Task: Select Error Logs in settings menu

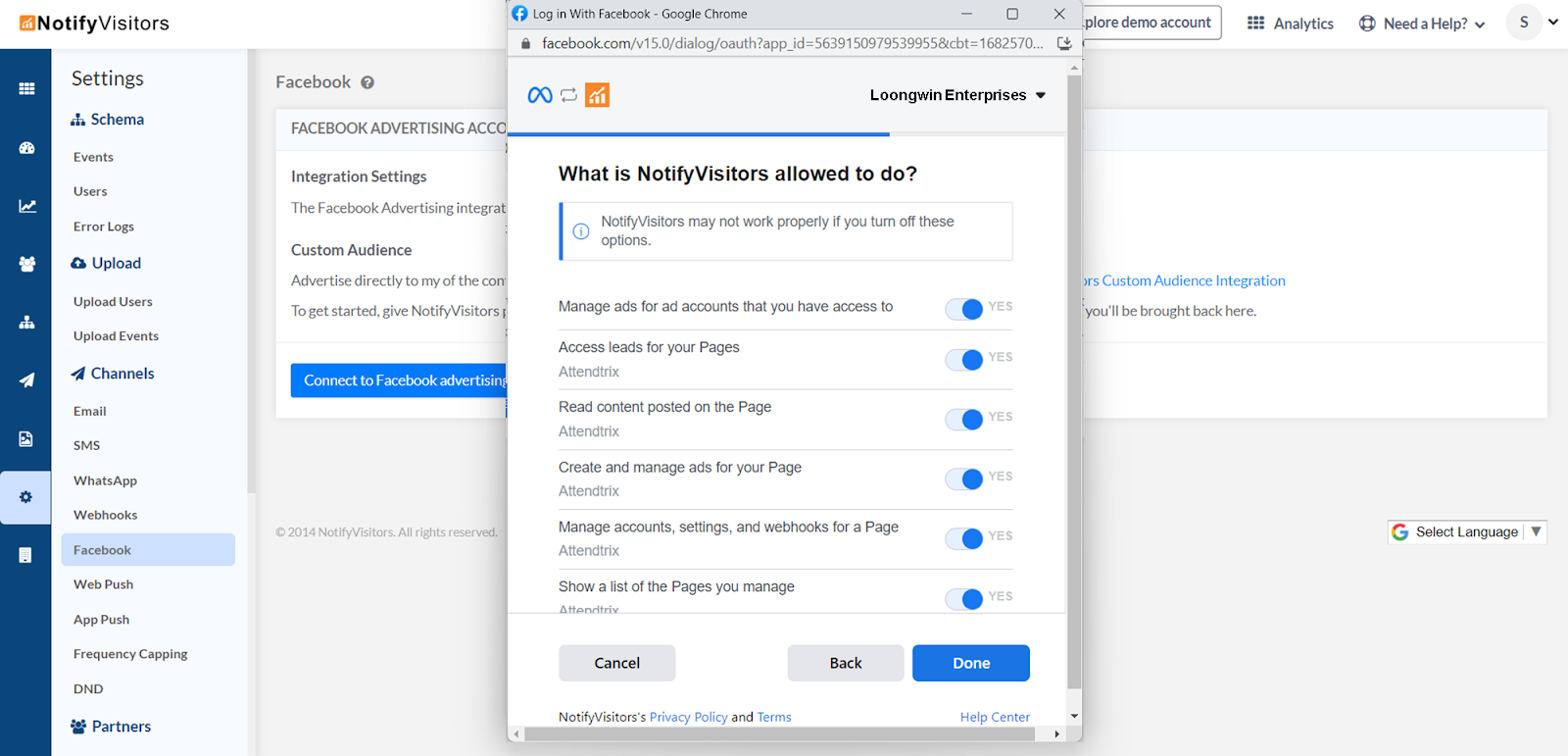Action: (104, 227)
